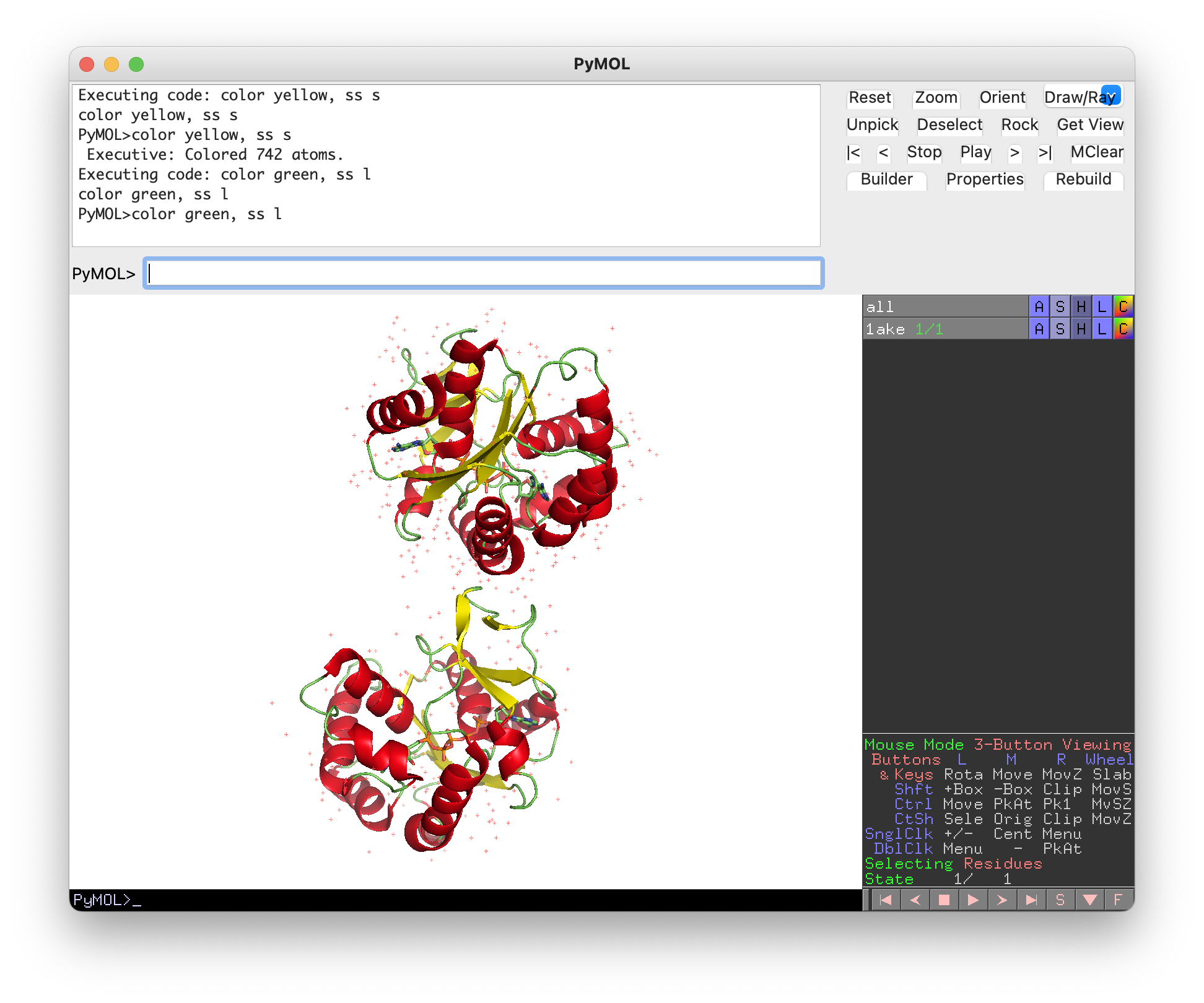Toggle Rock motion button
Image resolution: width=1204 pixels, height=1003 pixels.
(x=1019, y=125)
